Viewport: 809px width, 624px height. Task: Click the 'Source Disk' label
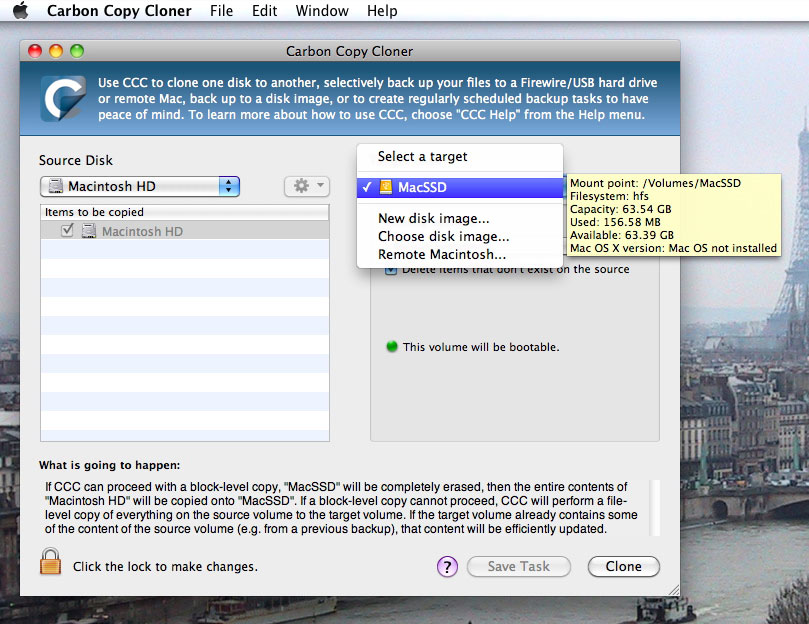pos(76,160)
